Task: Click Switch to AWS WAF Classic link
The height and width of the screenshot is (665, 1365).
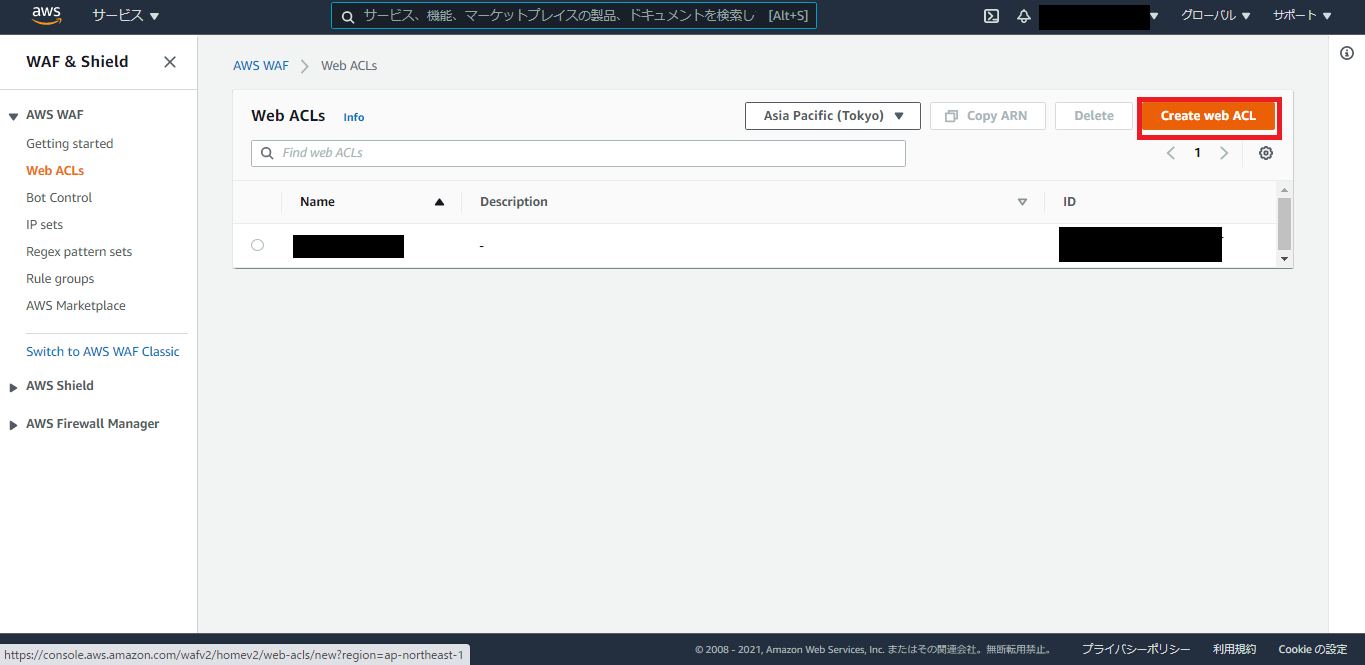Action: pos(103,352)
